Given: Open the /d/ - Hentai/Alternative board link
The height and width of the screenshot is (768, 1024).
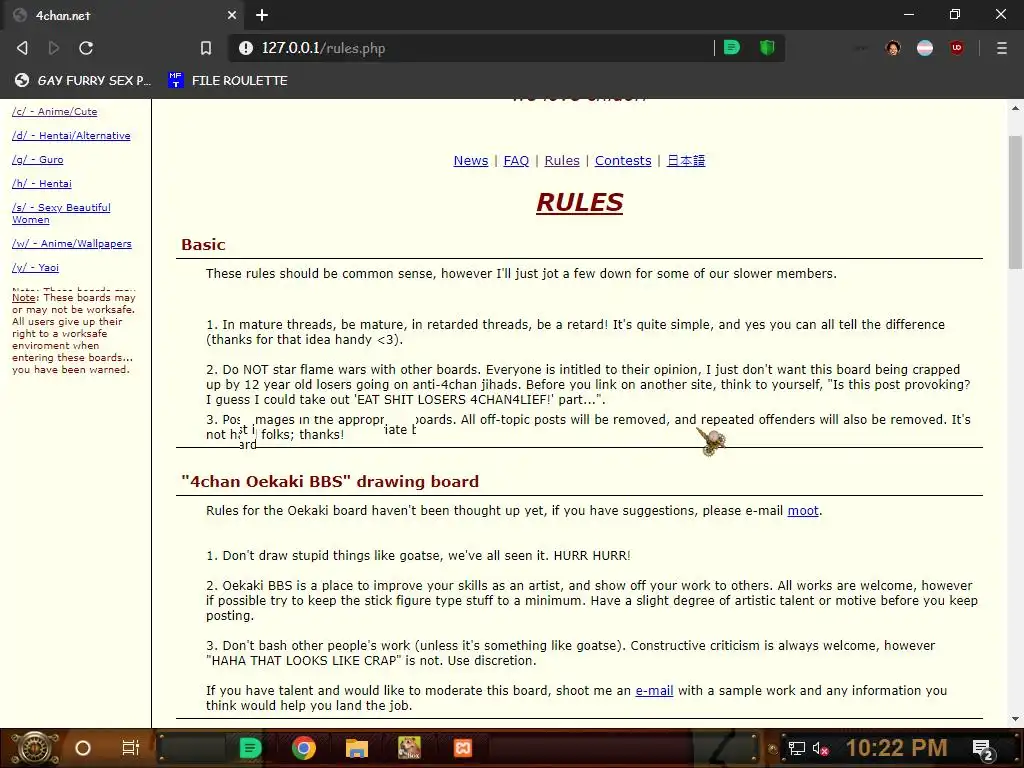Looking at the screenshot, I should tap(71, 136).
